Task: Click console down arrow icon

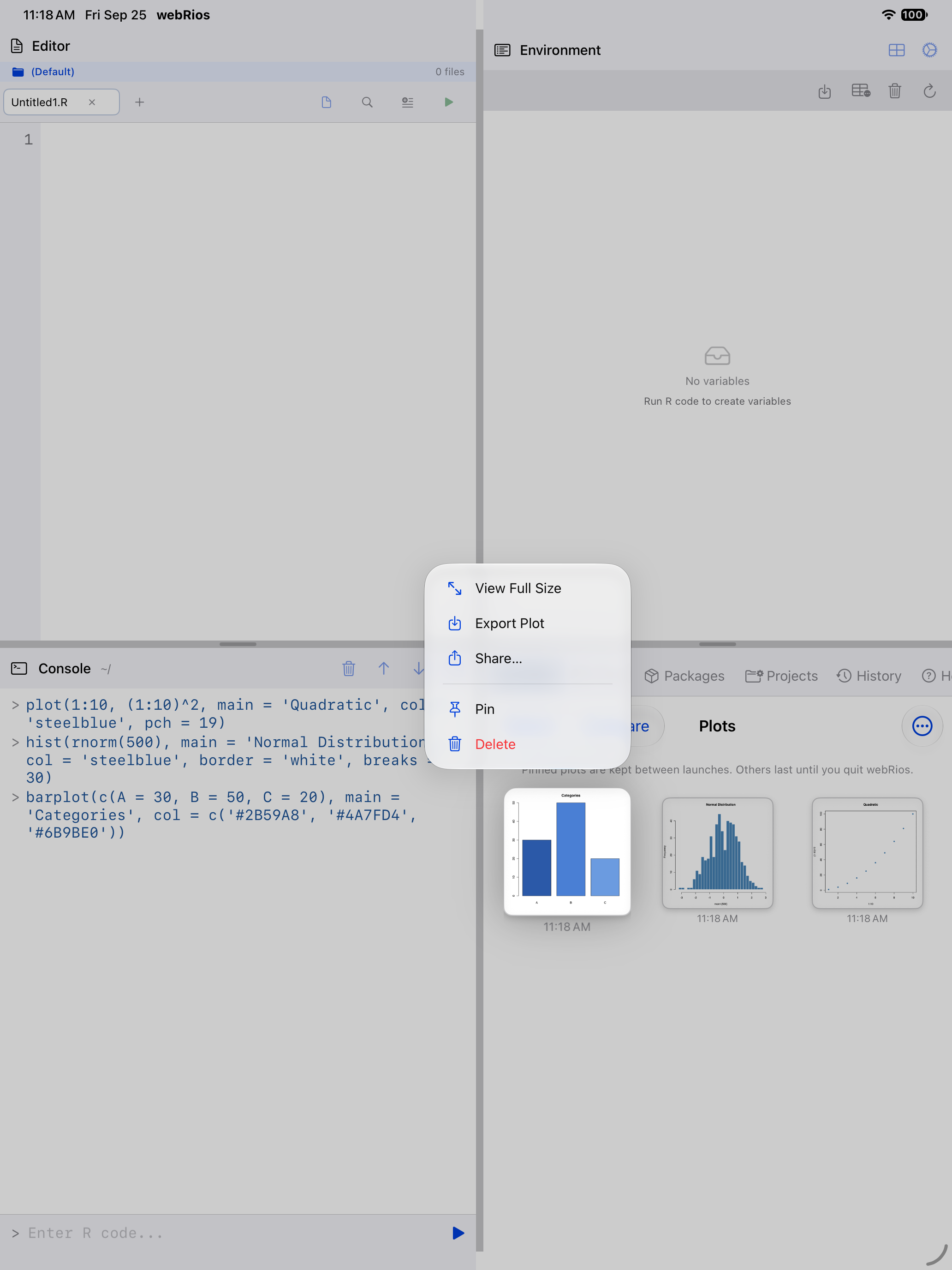Action: [x=419, y=668]
